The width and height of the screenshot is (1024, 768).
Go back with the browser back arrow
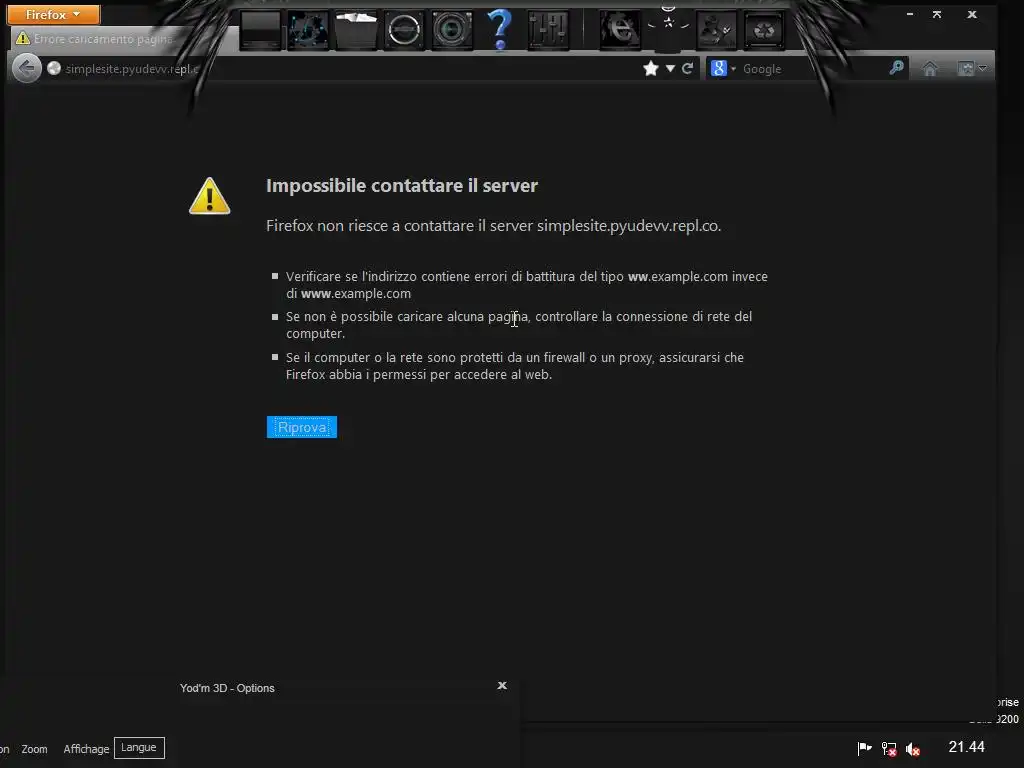point(27,68)
